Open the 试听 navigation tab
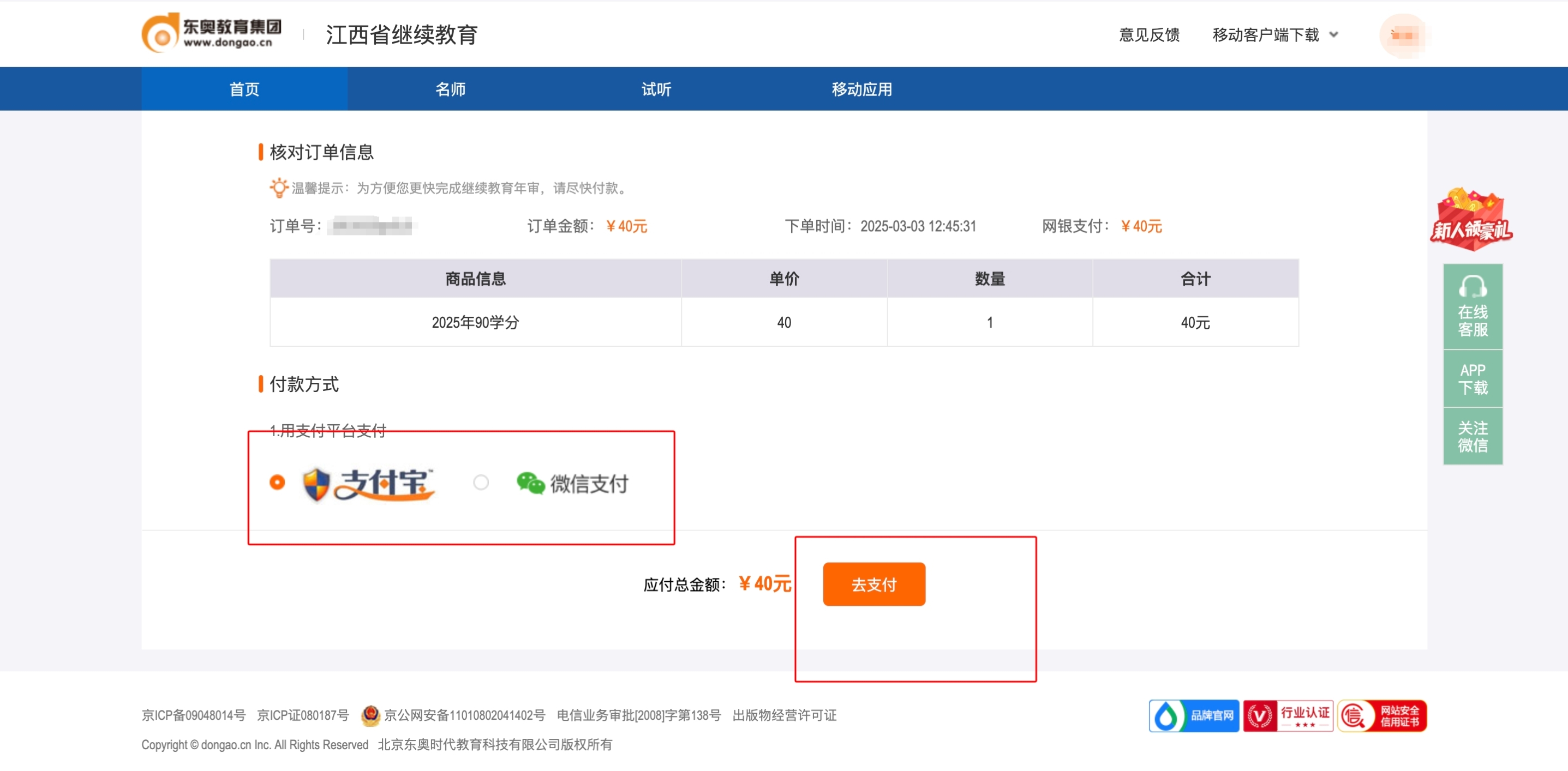 (656, 89)
